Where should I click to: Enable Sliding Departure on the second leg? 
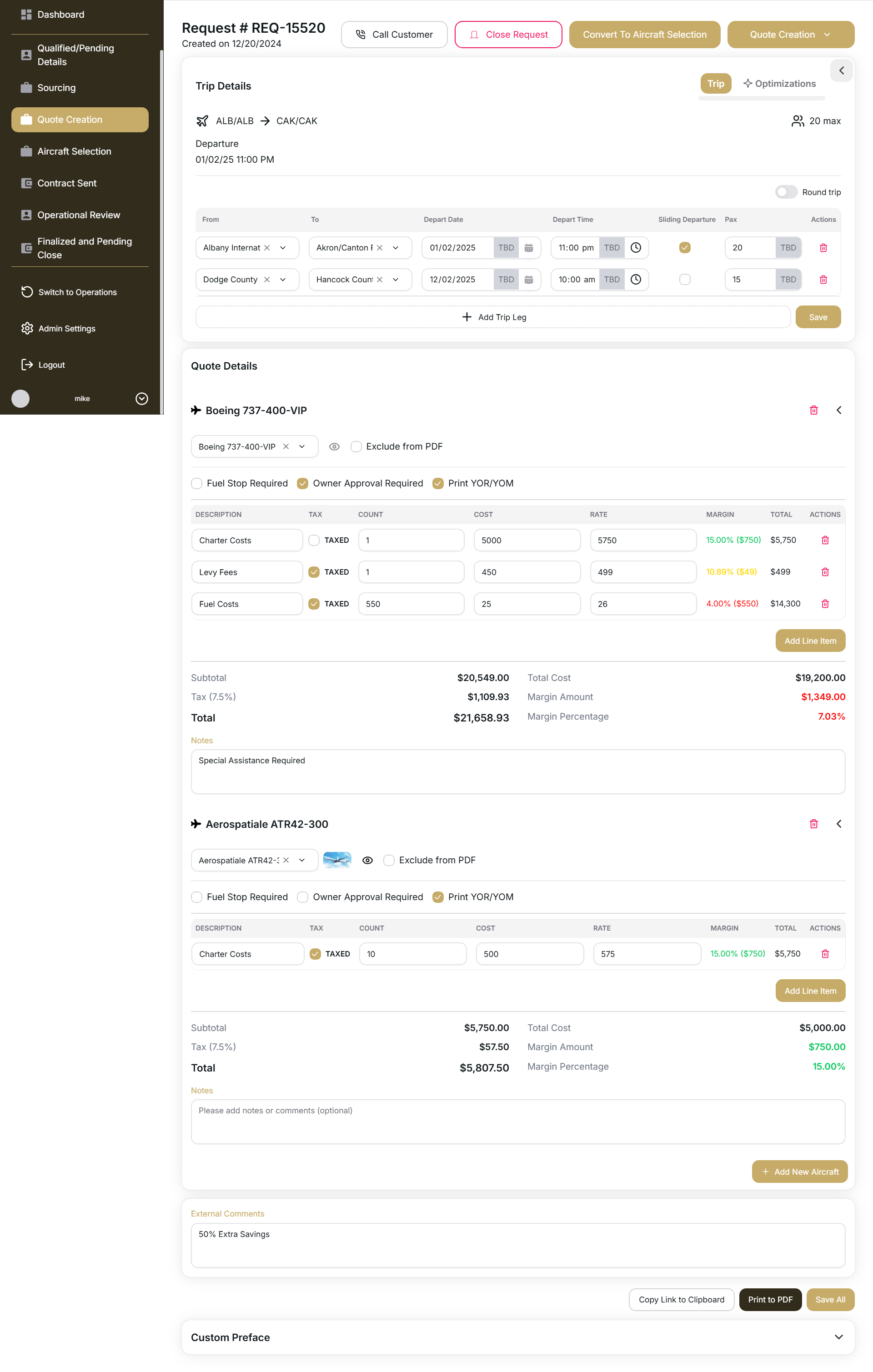[x=685, y=279]
